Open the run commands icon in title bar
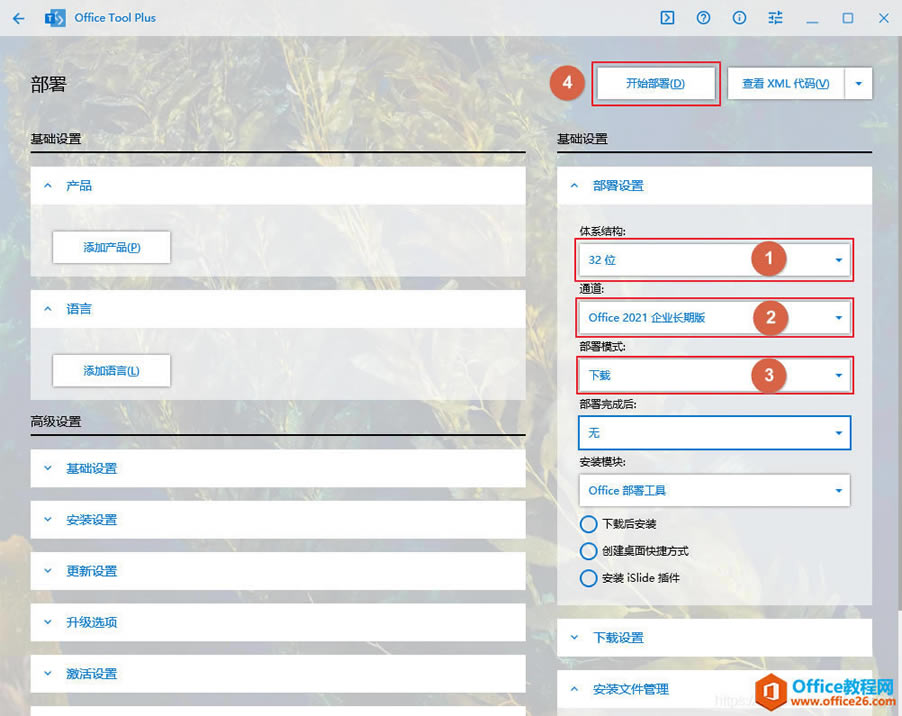This screenshot has width=902, height=716. pos(668,17)
